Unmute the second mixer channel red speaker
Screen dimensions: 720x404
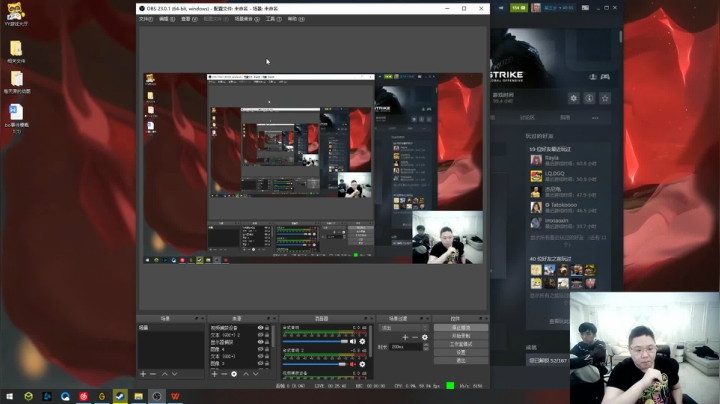coord(353,364)
